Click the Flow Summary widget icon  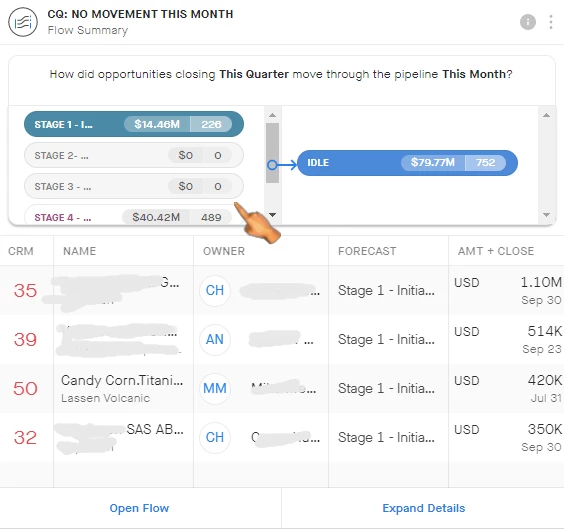[23, 22]
